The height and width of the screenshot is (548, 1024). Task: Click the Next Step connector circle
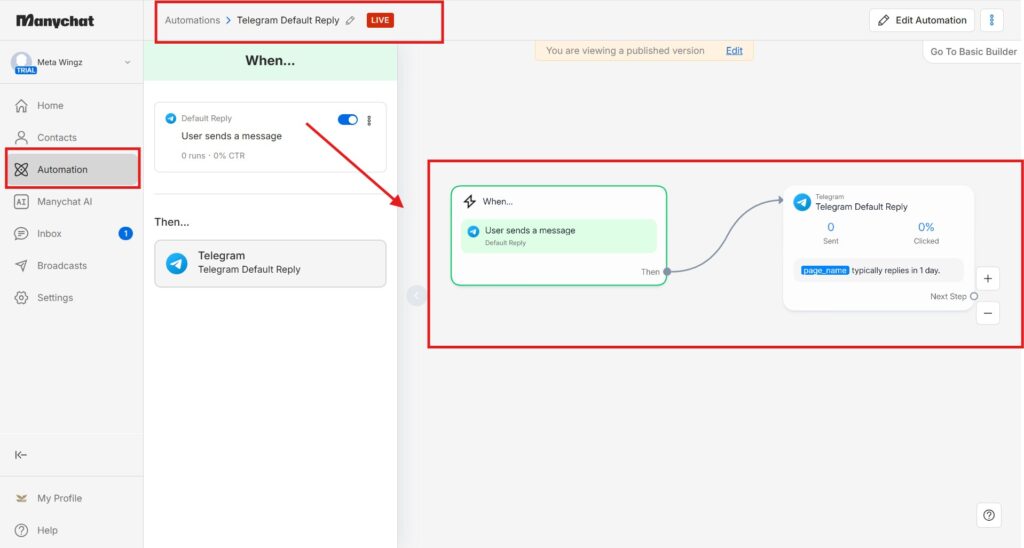(974, 297)
